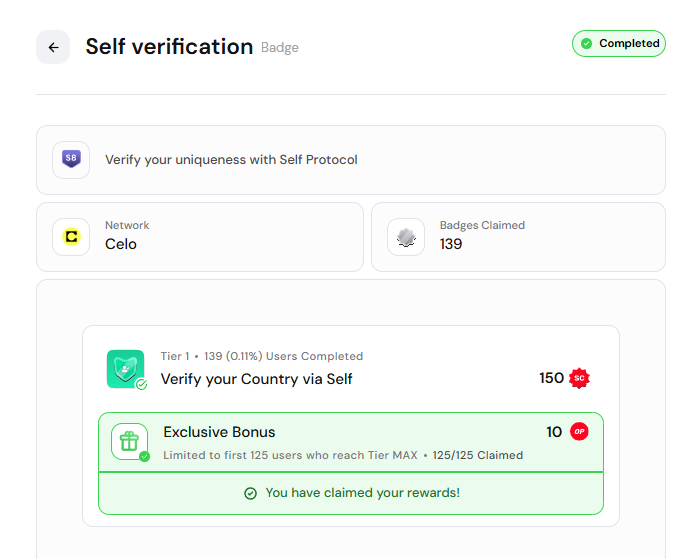This screenshot has height=559, width=684.
Task: Click the red SC points badge icon
Action: (579, 378)
